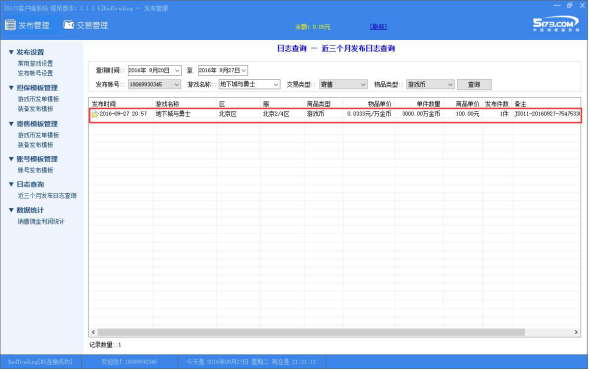Open 装备发布模板 under 担保模板管理

(35, 109)
